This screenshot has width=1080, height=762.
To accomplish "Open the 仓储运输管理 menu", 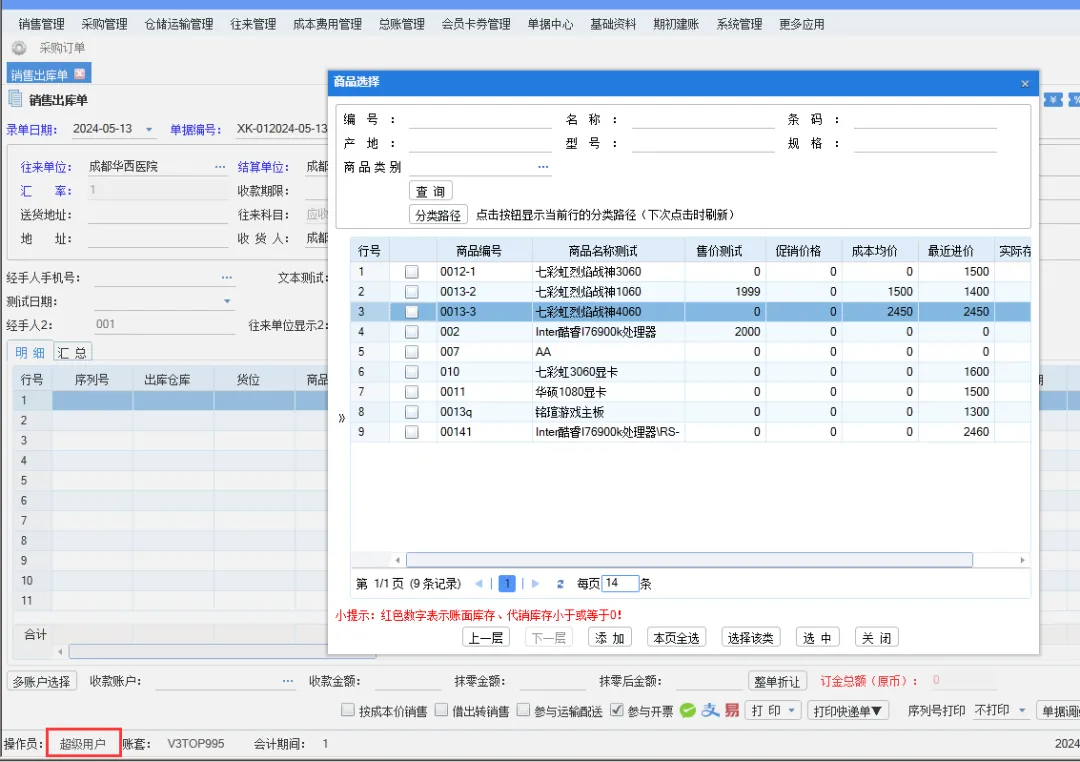I will pyautogui.click(x=178, y=24).
